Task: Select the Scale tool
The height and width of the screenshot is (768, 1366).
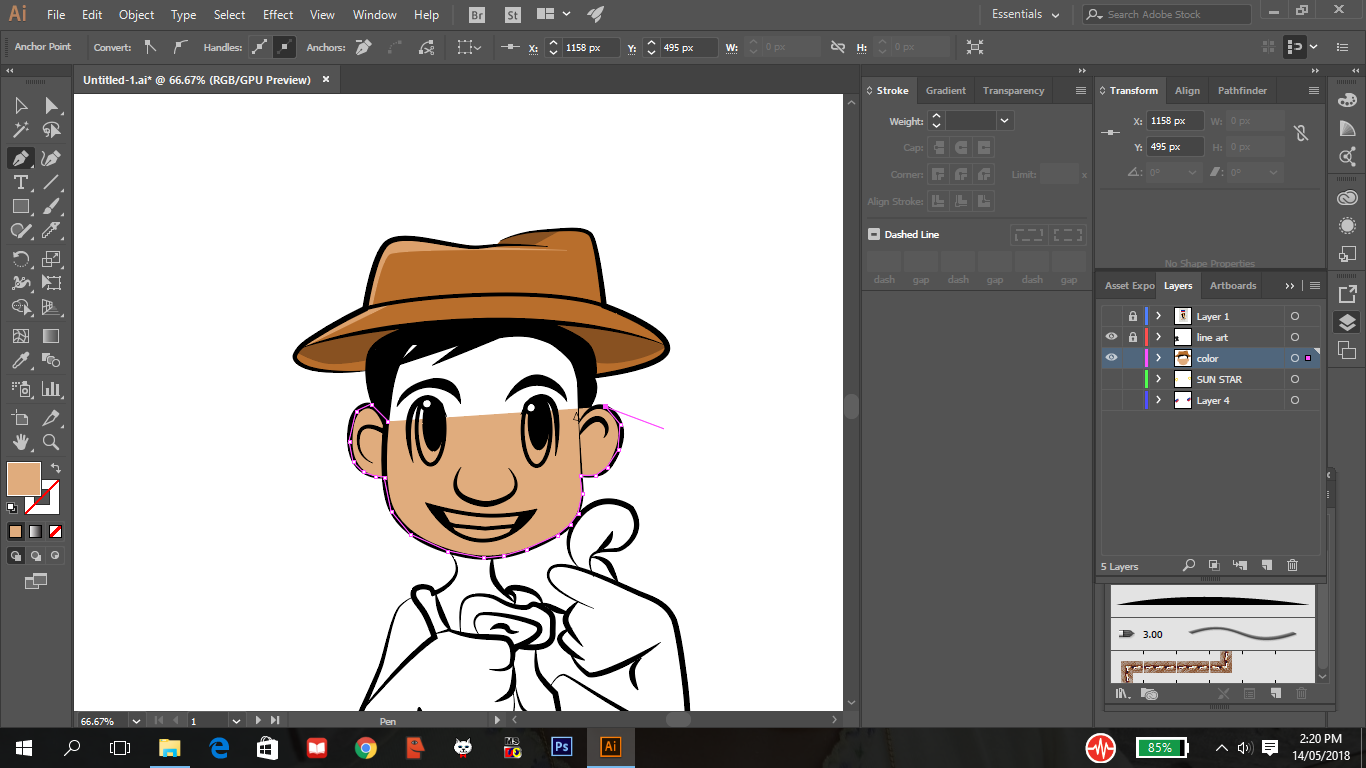Action: pyautogui.click(x=51, y=259)
